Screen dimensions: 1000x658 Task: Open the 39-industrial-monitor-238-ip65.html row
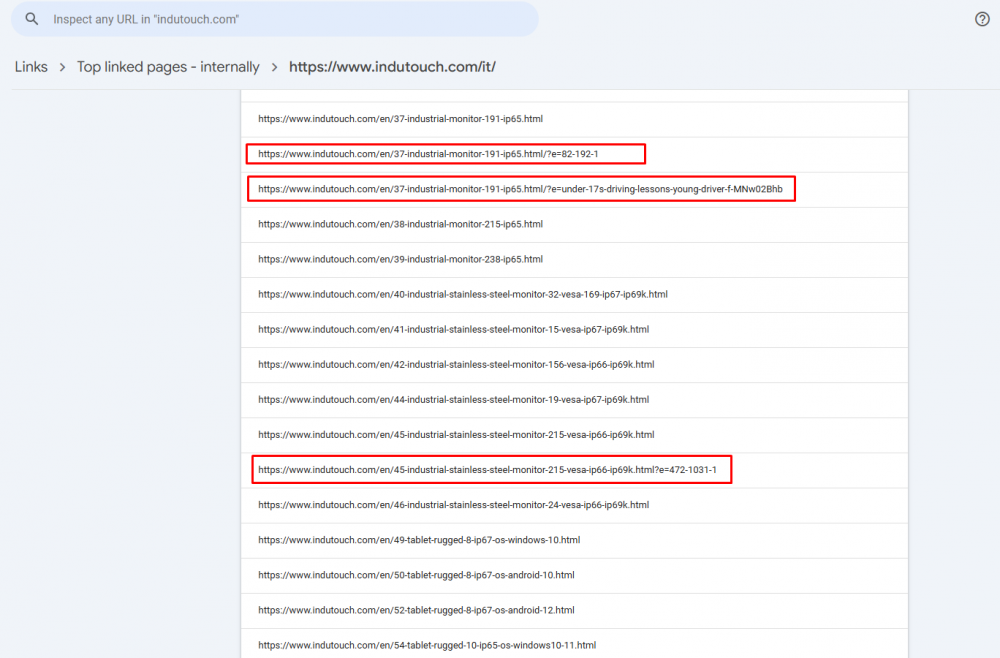coord(575,260)
